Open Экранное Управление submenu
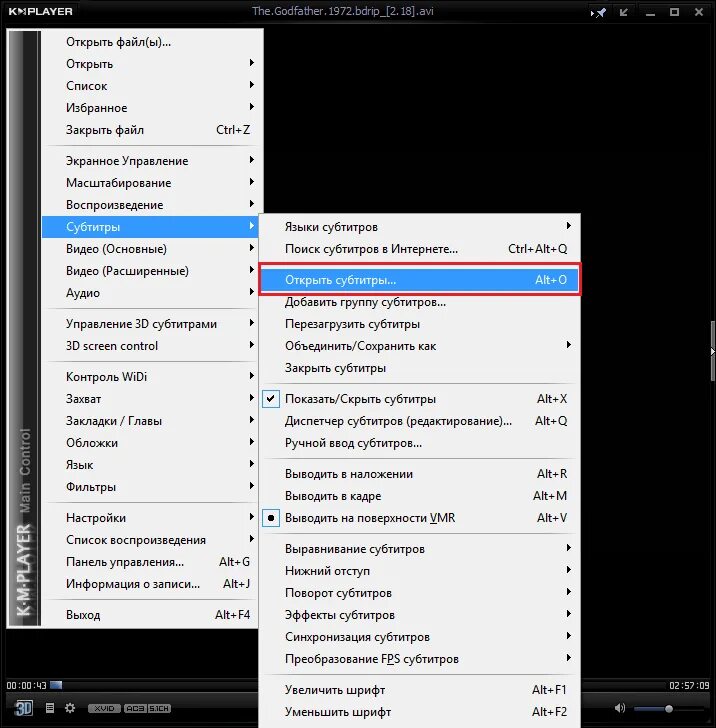This screenshot has height=728, width=716. click(150, 161)
